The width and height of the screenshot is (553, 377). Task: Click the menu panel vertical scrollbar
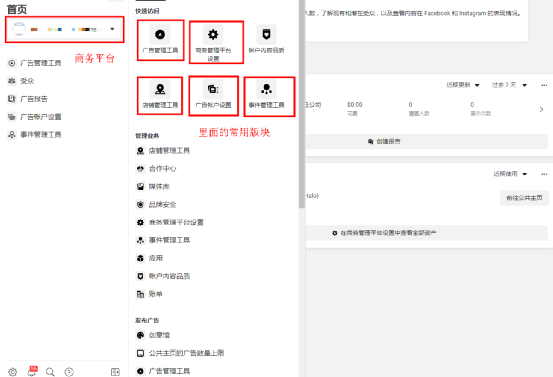302,104
